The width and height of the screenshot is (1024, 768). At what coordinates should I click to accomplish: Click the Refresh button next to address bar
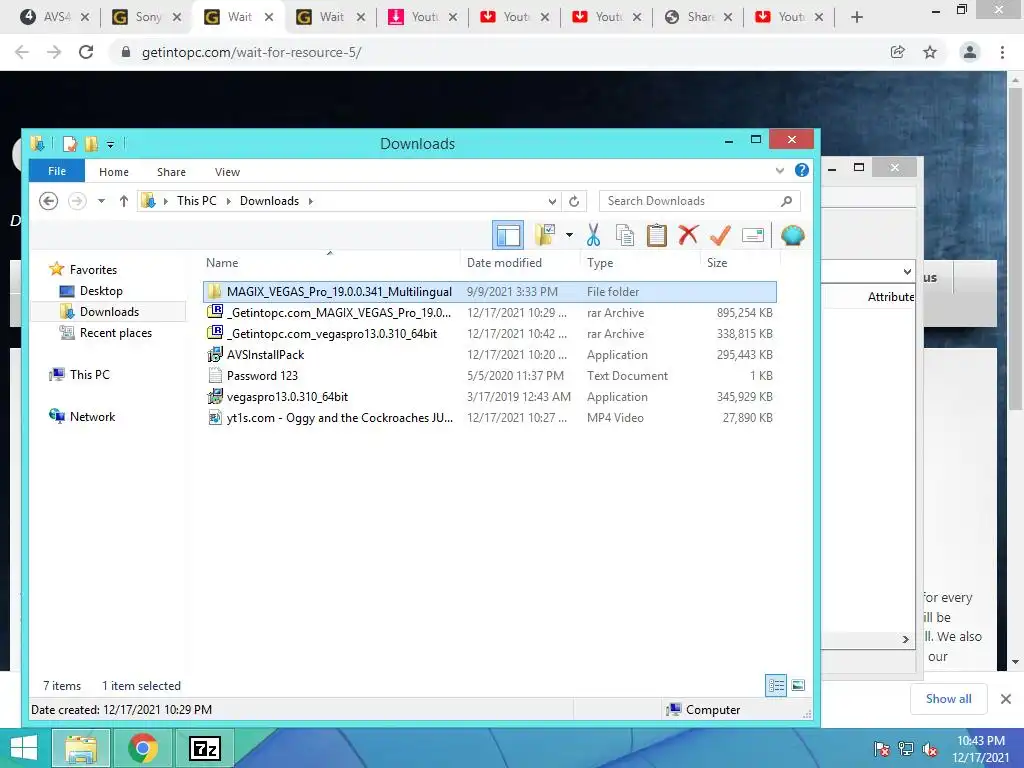click(x=573, y=201)
